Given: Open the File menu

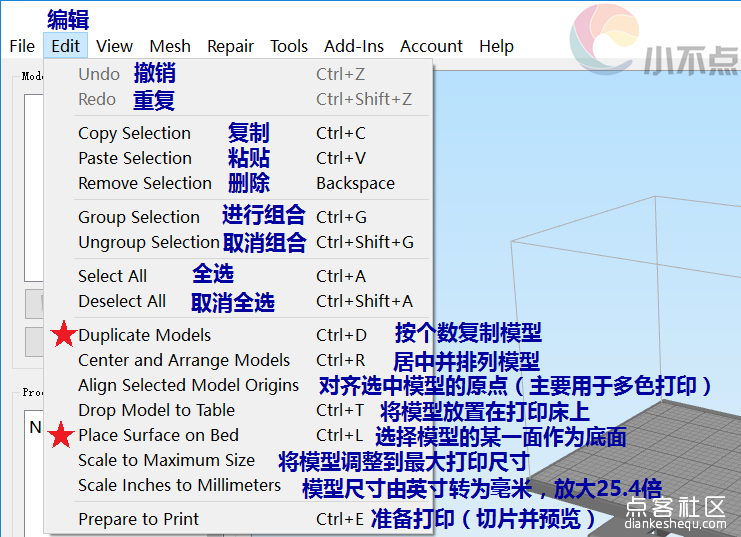Looking at the screenshot, I should point(22,46).
